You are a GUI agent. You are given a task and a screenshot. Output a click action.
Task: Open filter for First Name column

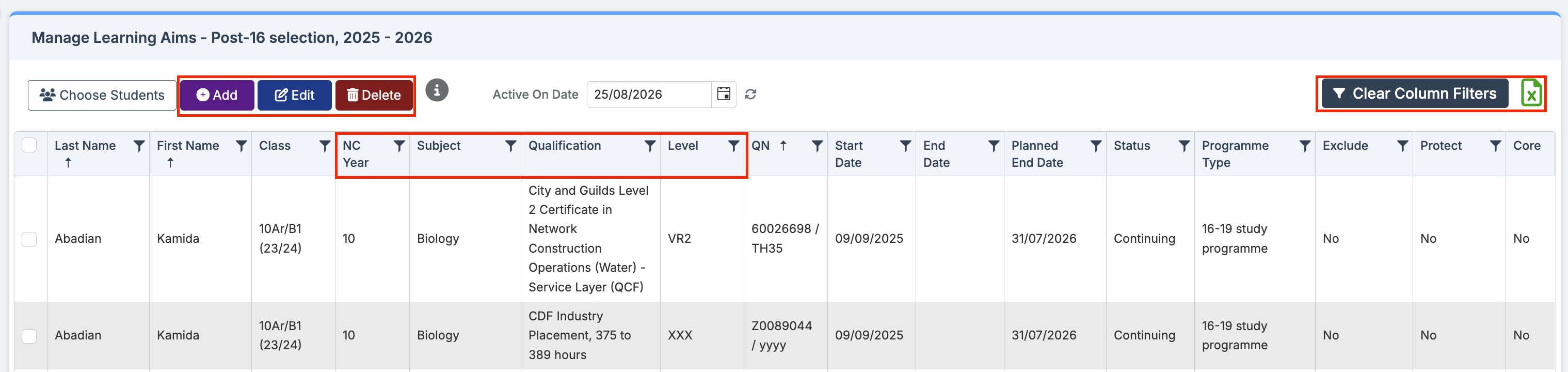[x=241, y=146]
